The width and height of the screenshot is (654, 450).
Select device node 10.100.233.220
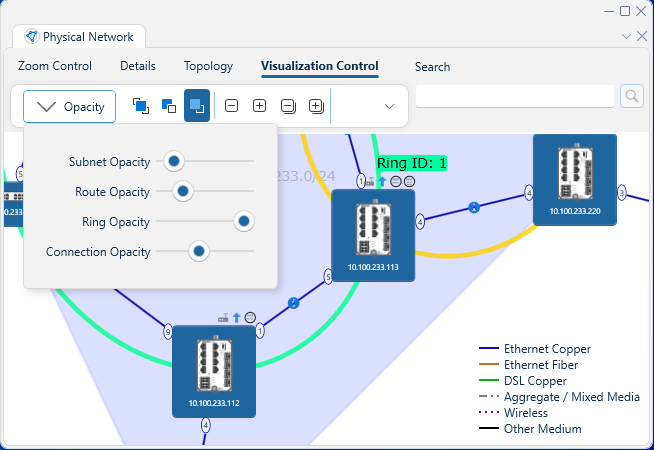575,180
